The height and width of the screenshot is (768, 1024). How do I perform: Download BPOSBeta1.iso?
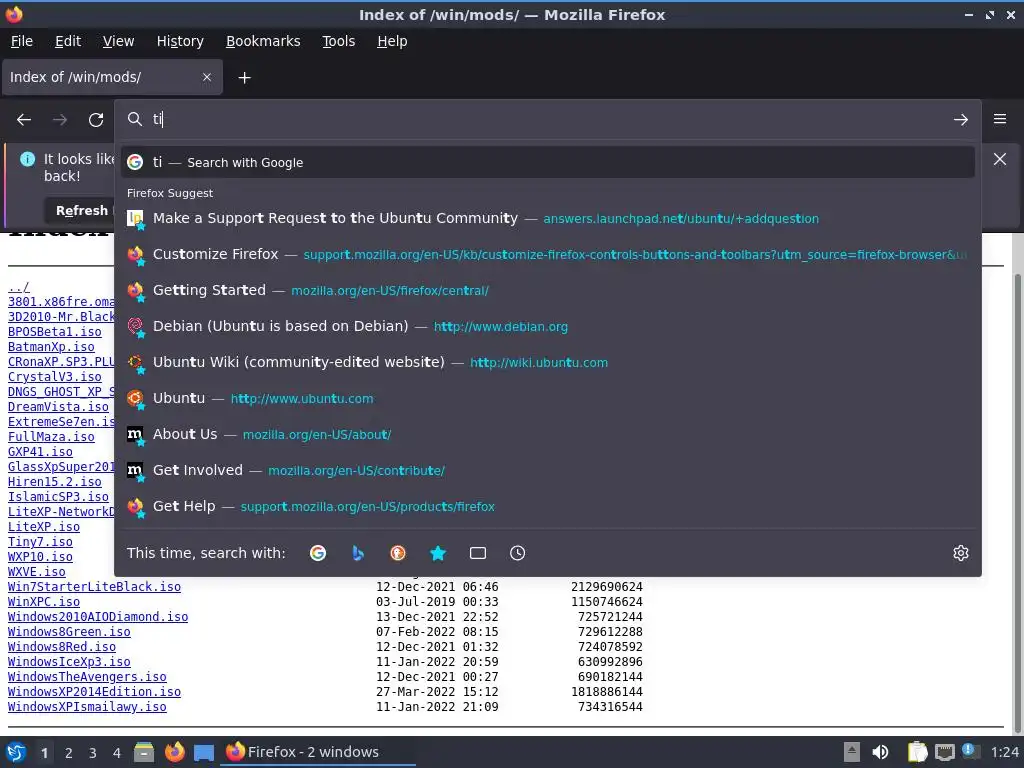55,332
